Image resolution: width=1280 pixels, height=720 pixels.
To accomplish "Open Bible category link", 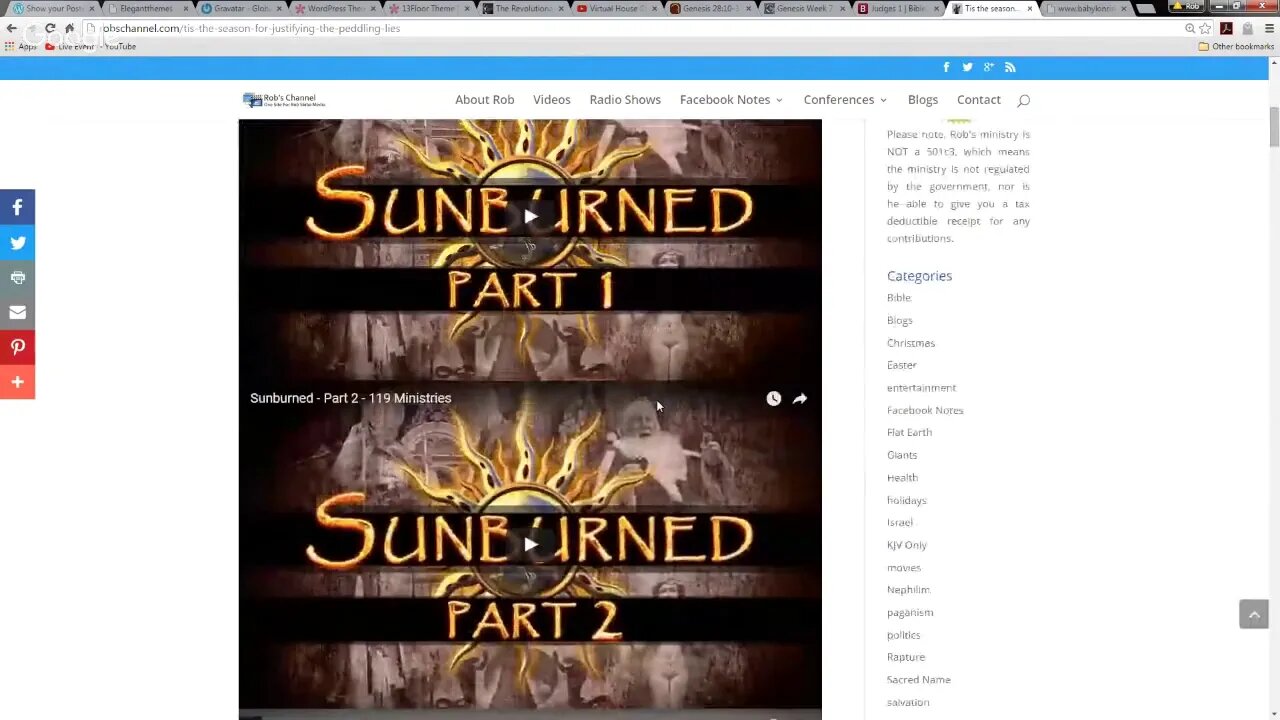I will point(899,298).
